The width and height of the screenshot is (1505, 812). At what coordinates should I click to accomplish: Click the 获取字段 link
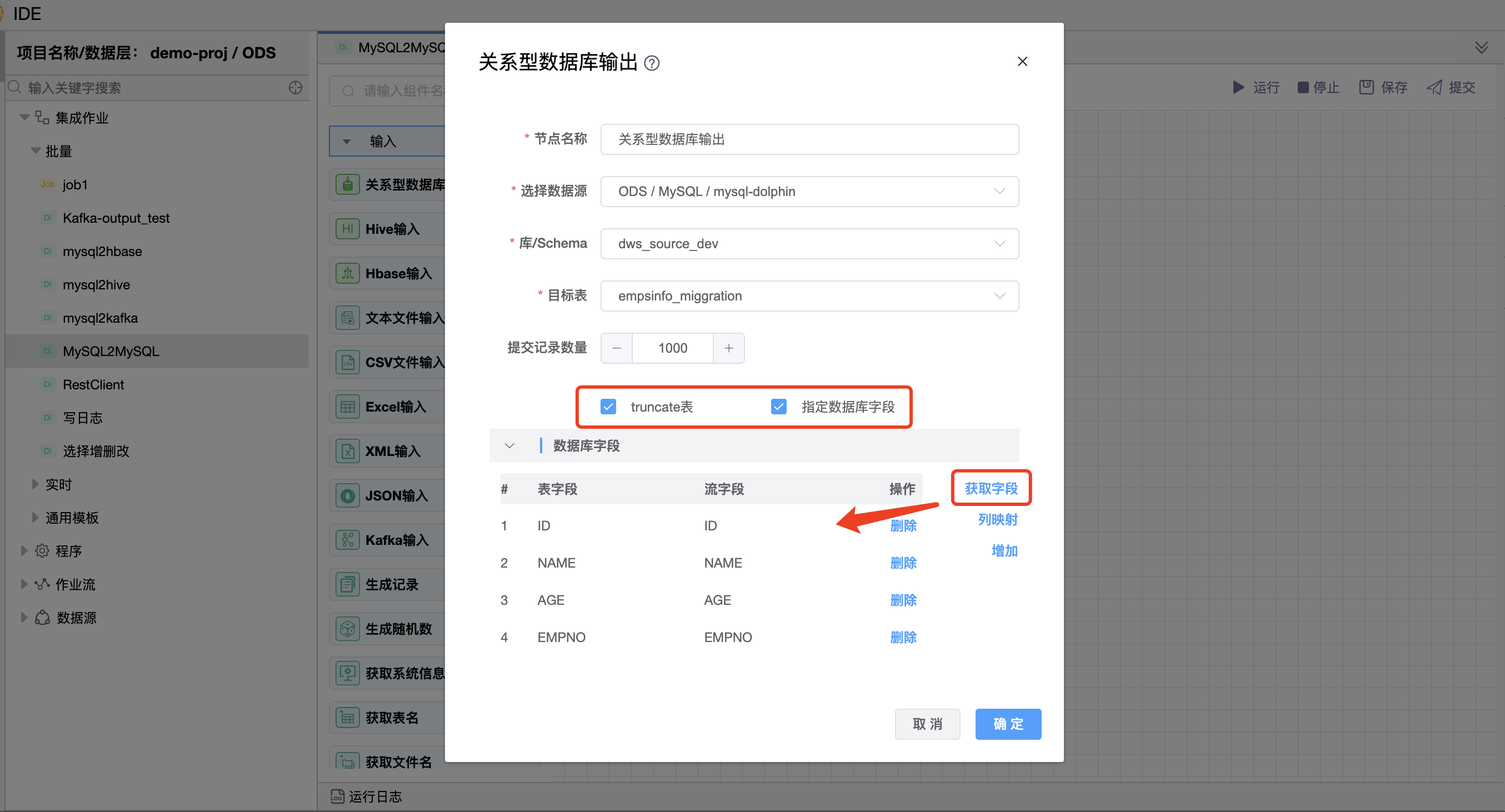pyautogui.click(x=991, y=488)
